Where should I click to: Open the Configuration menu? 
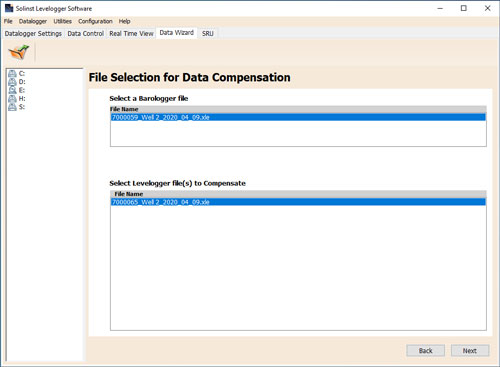[x=95, y=21]
